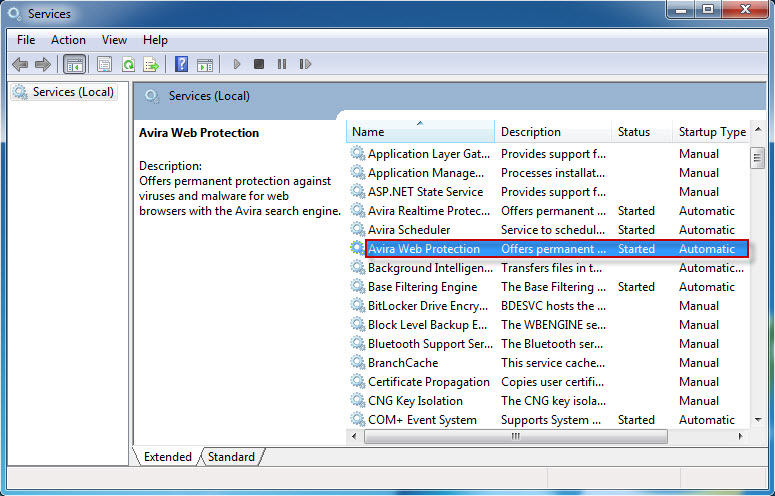Click the Refresh toolbar icon
The height and width of the screenshot is (496, 775).
pos(129,64)
